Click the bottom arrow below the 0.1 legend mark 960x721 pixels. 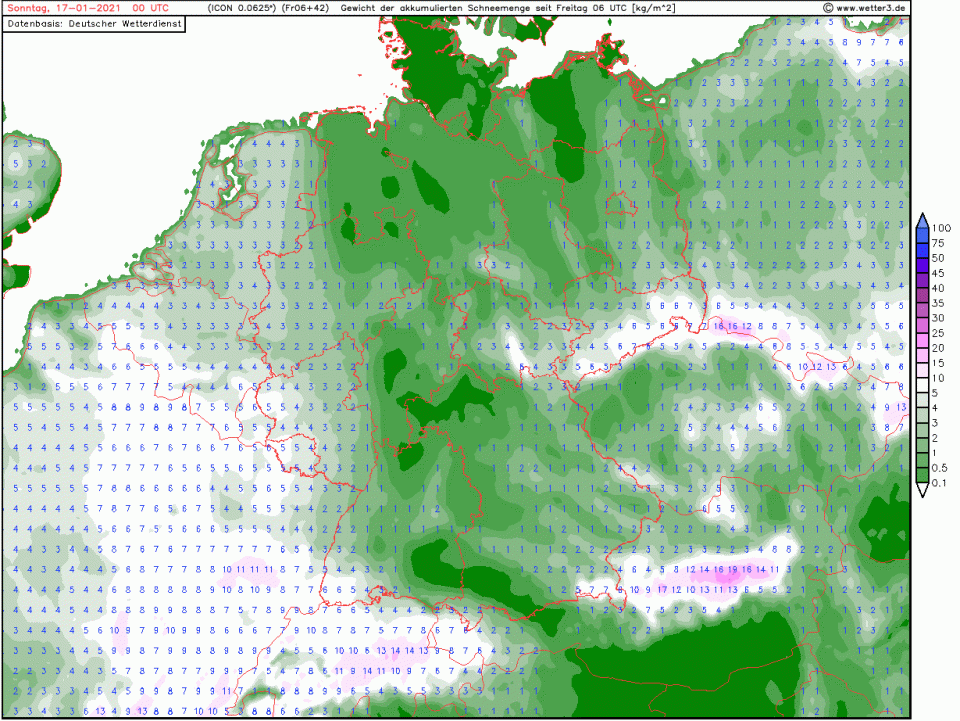tap(922, 491)
